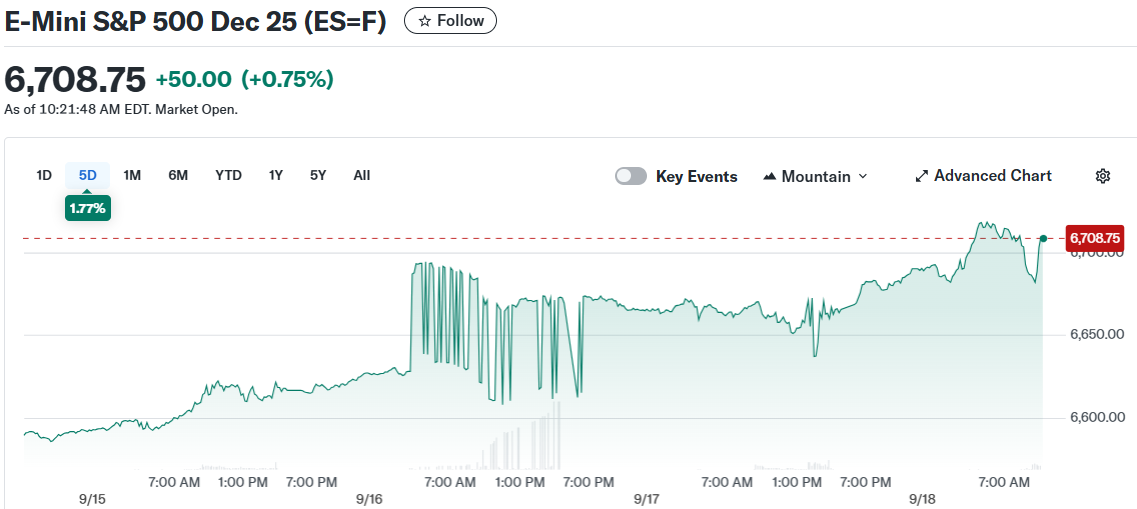Viewport: 1137px width, 509px height.
Task: Click the 6,650.00 axis label
Action: (1097, 335)
